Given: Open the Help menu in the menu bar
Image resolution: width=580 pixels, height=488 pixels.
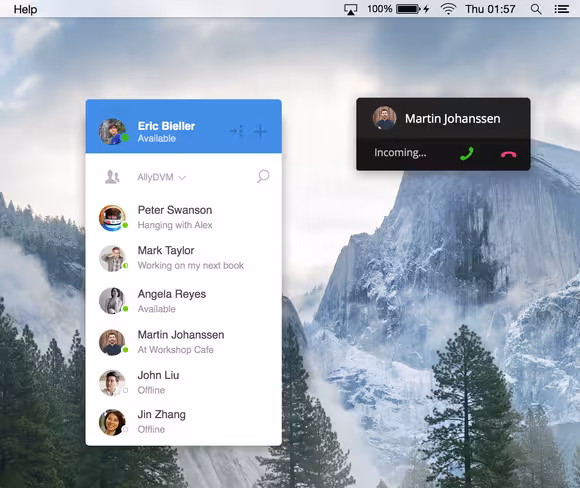Looking at the screenshot, I should 25,9.
